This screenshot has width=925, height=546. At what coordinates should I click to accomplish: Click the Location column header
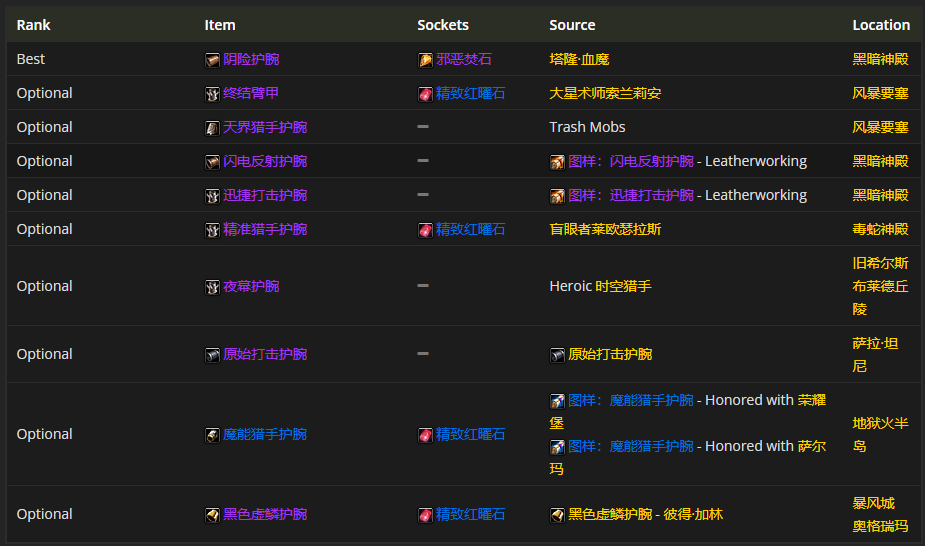coord(880,24)
